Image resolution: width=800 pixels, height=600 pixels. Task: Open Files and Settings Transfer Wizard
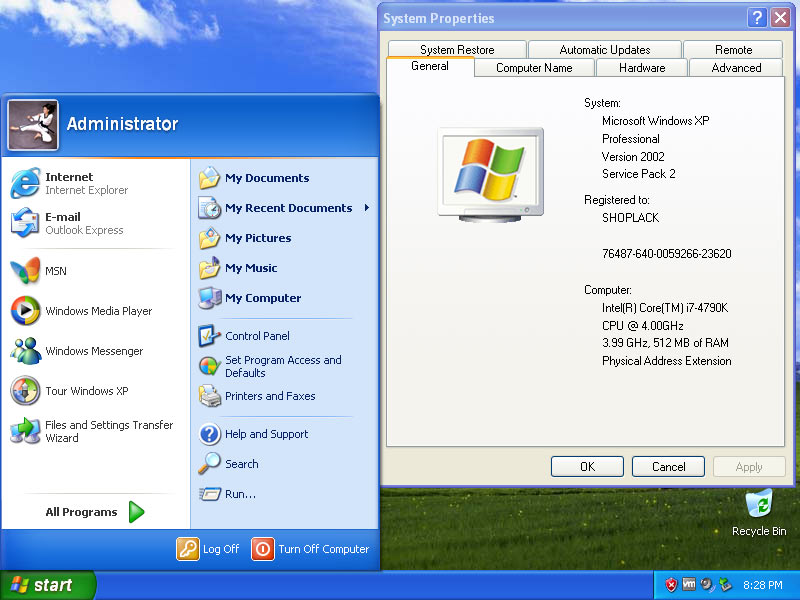pos(92,431)
